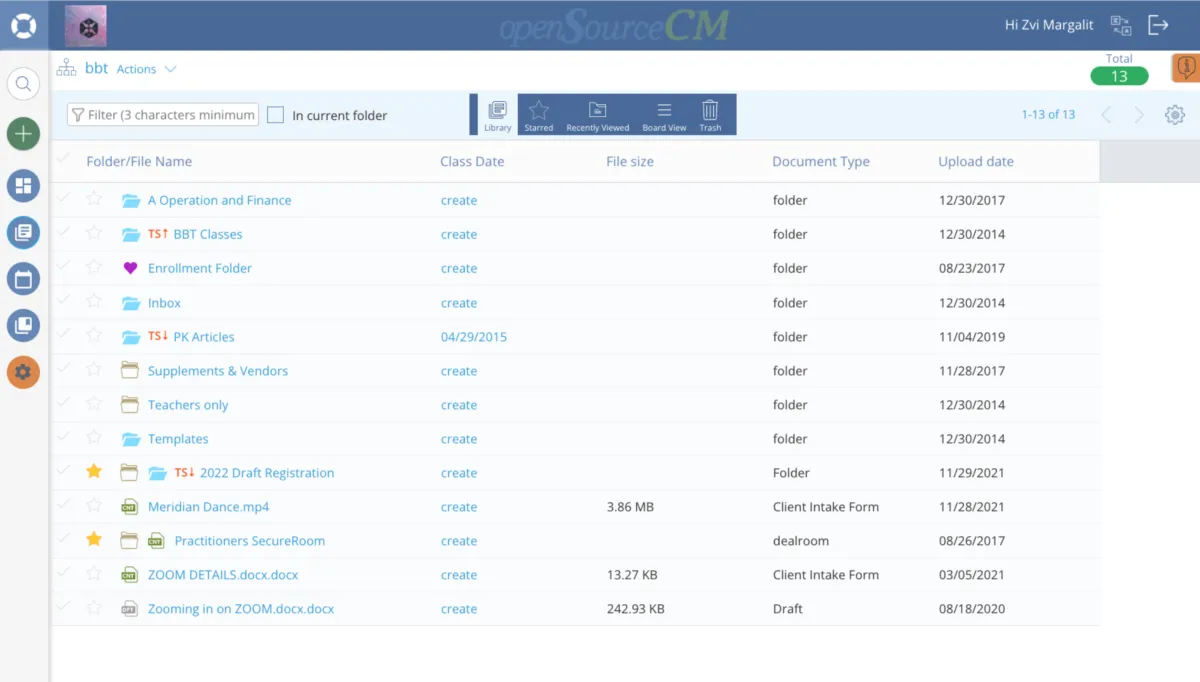The height and width of the screenshot is (682, 1200).
Task: Star the Meridian Dance.mp4 file
Action: pos(94,505)
